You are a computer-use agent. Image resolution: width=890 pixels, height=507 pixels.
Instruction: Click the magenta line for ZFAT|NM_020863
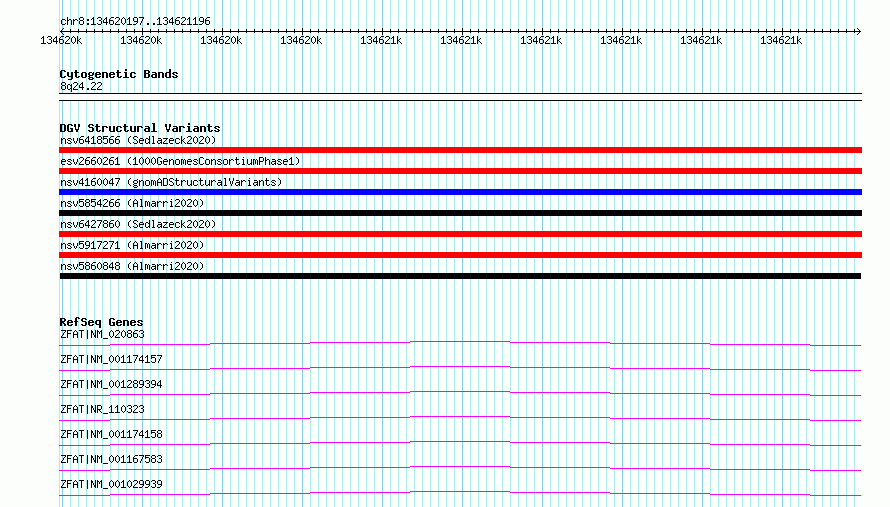click(460, 343)
